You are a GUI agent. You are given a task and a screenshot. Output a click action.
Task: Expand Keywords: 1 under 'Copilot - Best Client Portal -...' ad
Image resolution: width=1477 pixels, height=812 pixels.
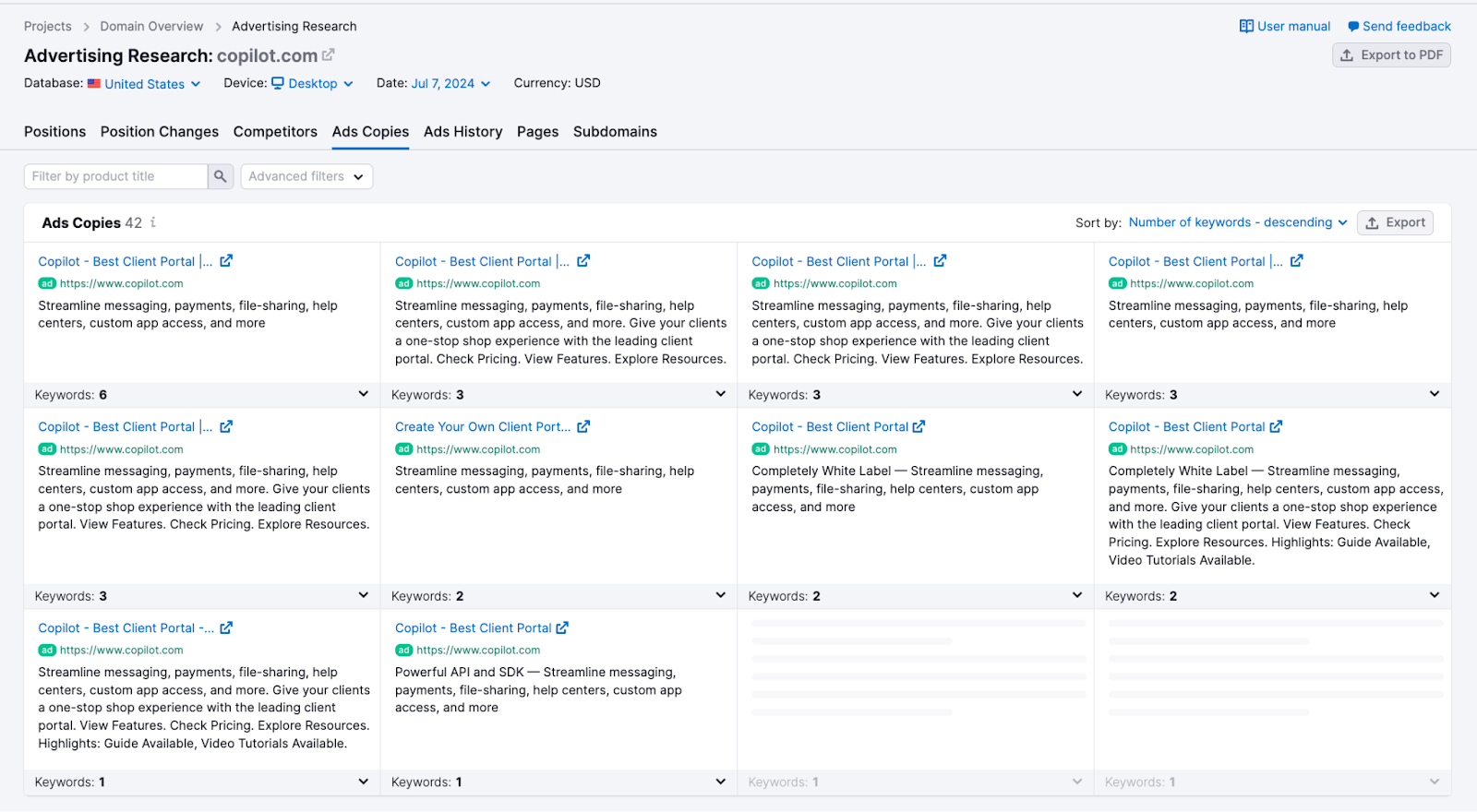point(364,782)
